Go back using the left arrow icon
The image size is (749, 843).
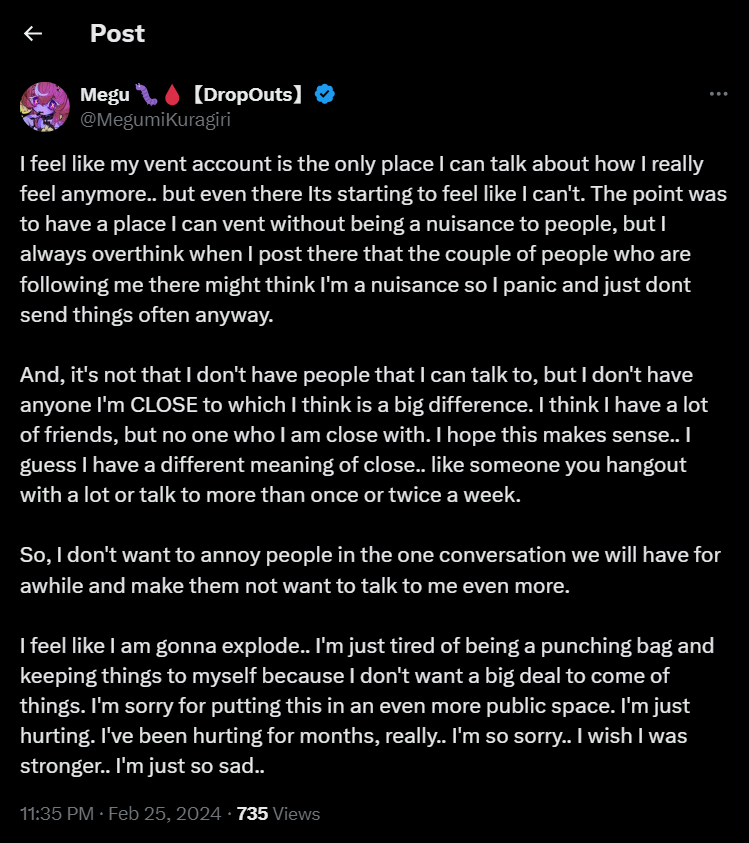click(33, 33)
